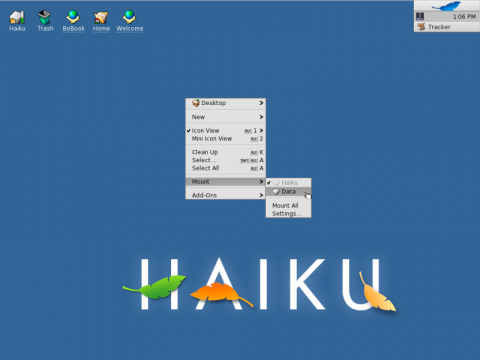
Task: Choose the checked Icon View entry
Action: pyautogui.click(x=226, y=130)
